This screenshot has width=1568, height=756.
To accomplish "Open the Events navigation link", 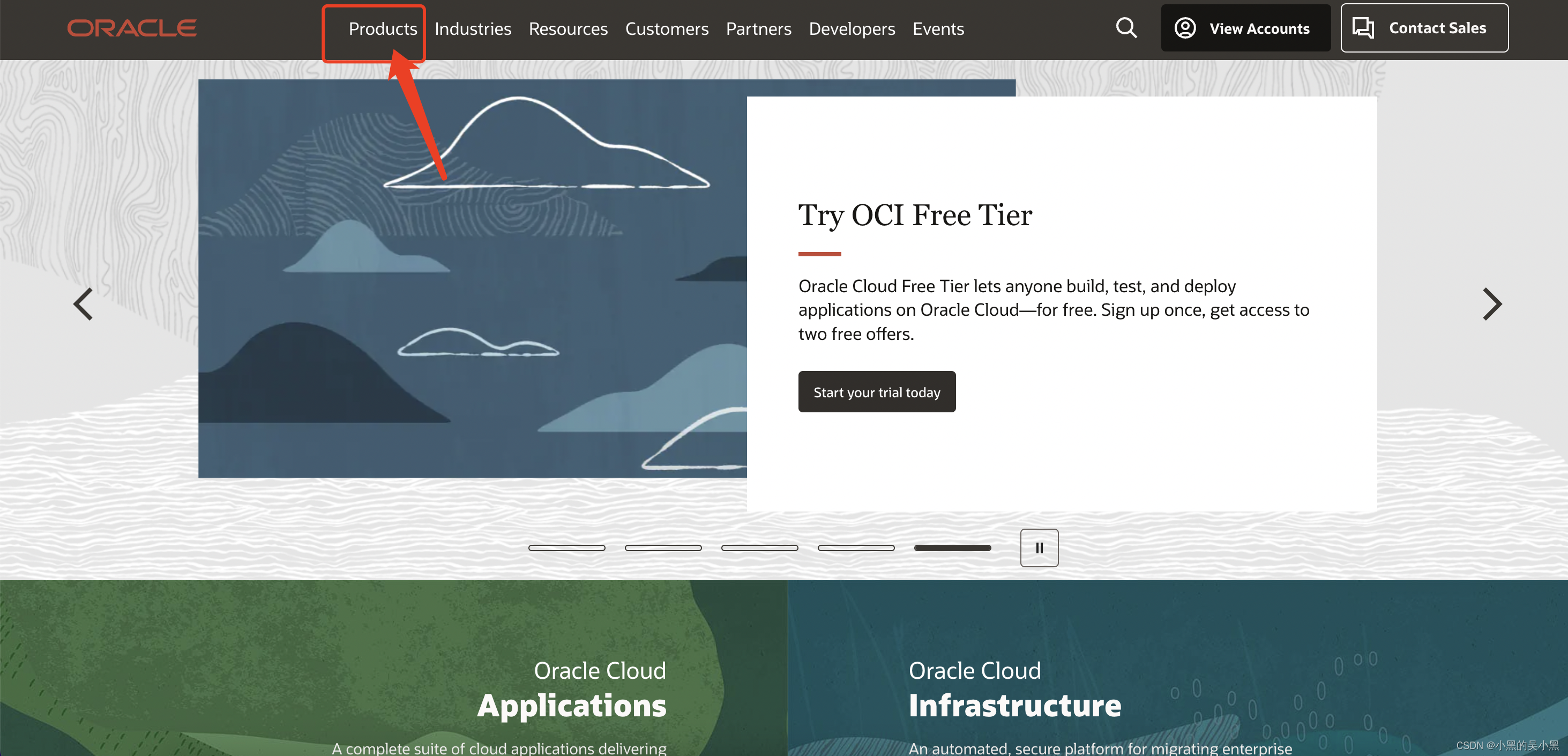I will pyautogui.click(x=938, y=28).
